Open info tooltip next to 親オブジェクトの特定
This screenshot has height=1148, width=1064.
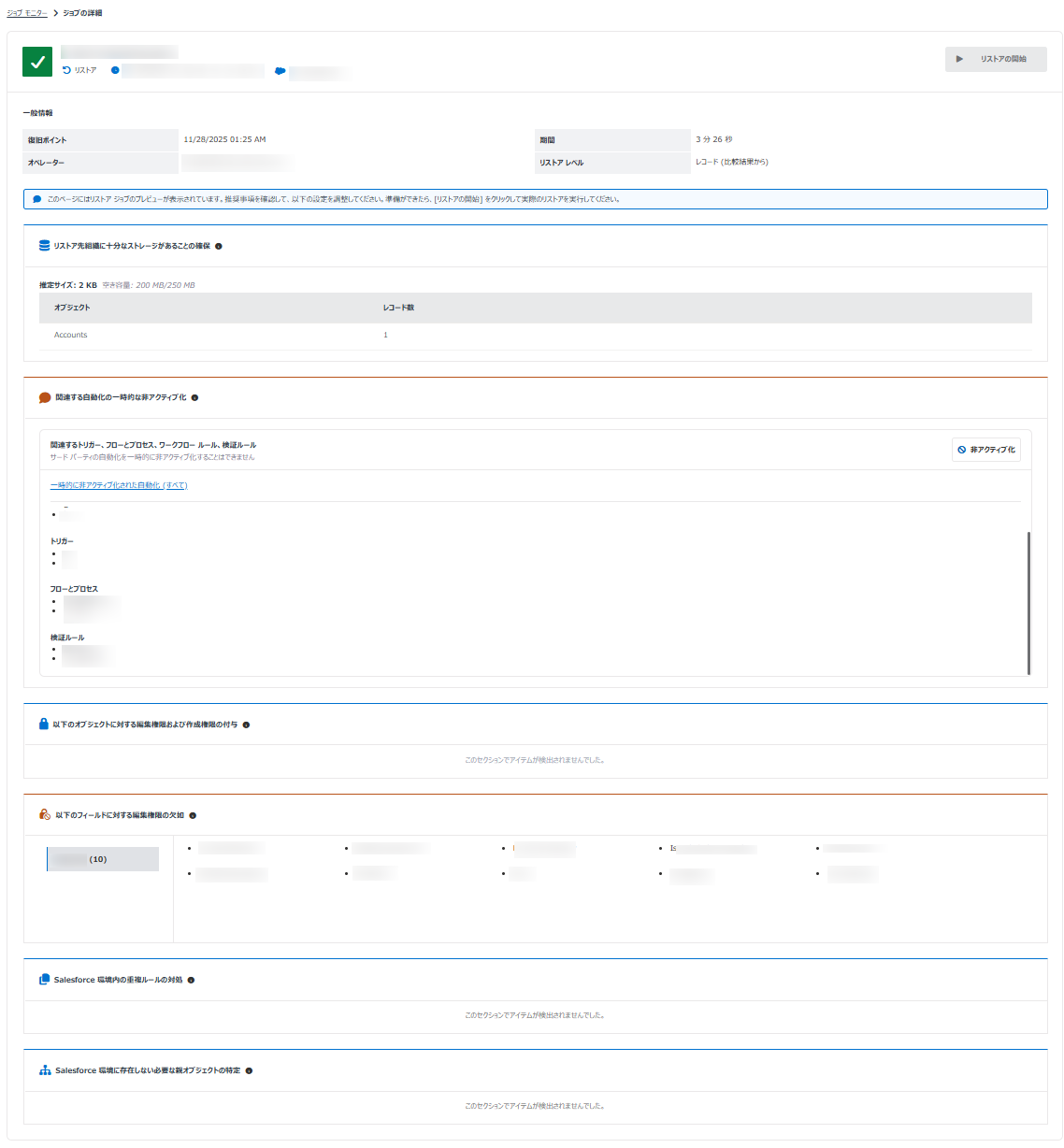click(249, 1071)
